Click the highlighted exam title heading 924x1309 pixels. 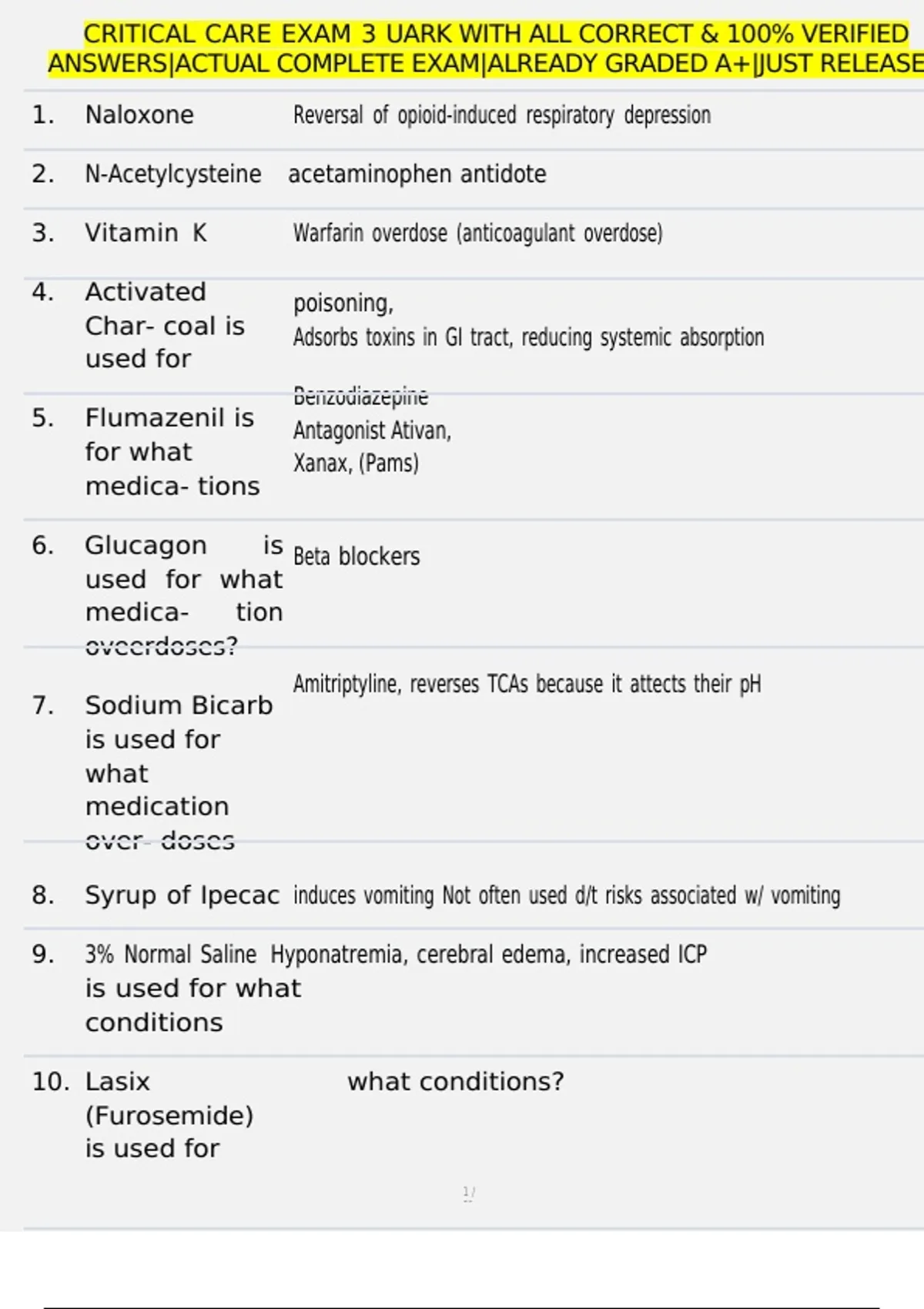(485, 49)
